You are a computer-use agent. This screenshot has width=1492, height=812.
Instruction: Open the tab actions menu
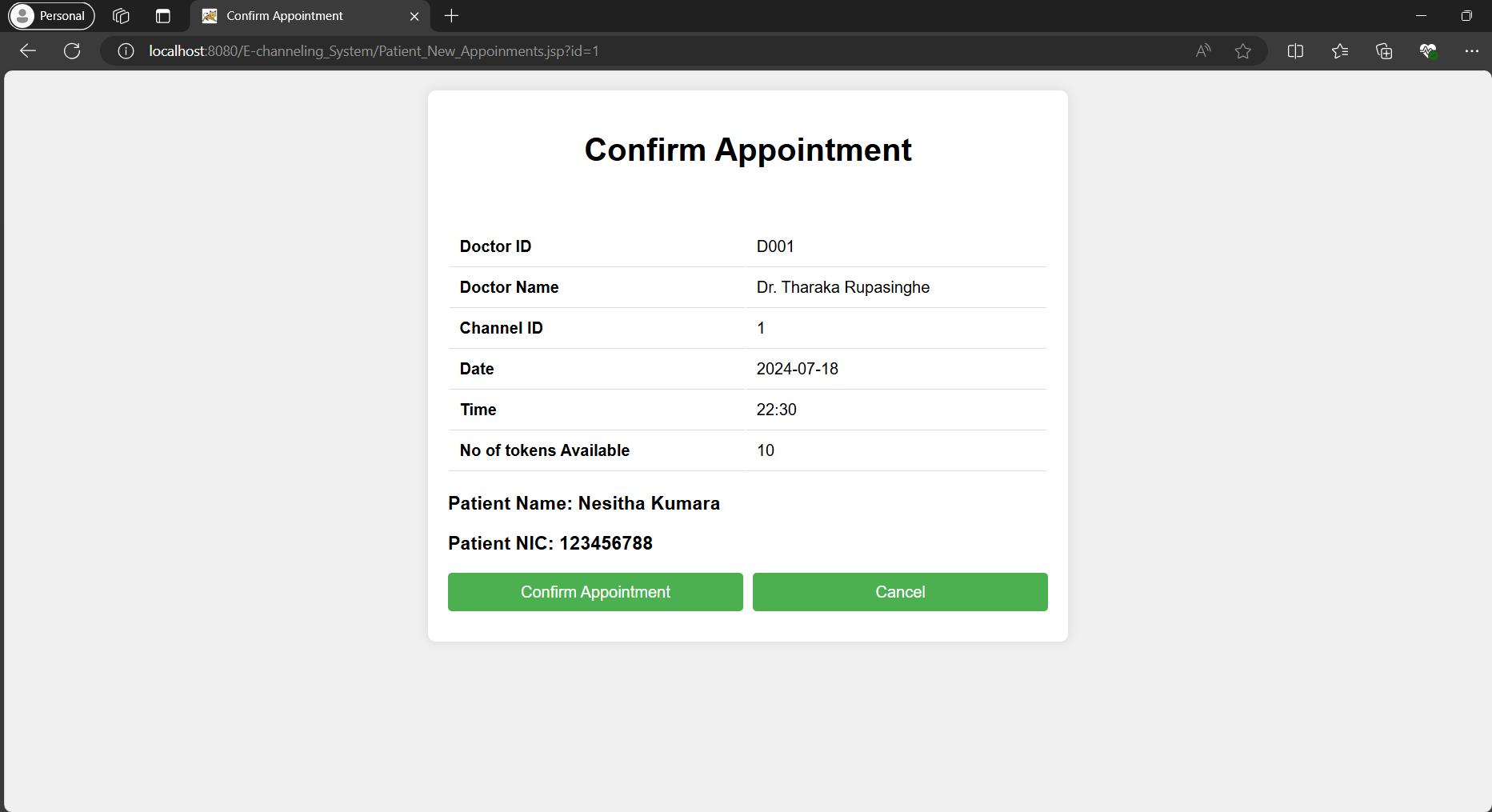pyautogui.click(x=163, y=16)
